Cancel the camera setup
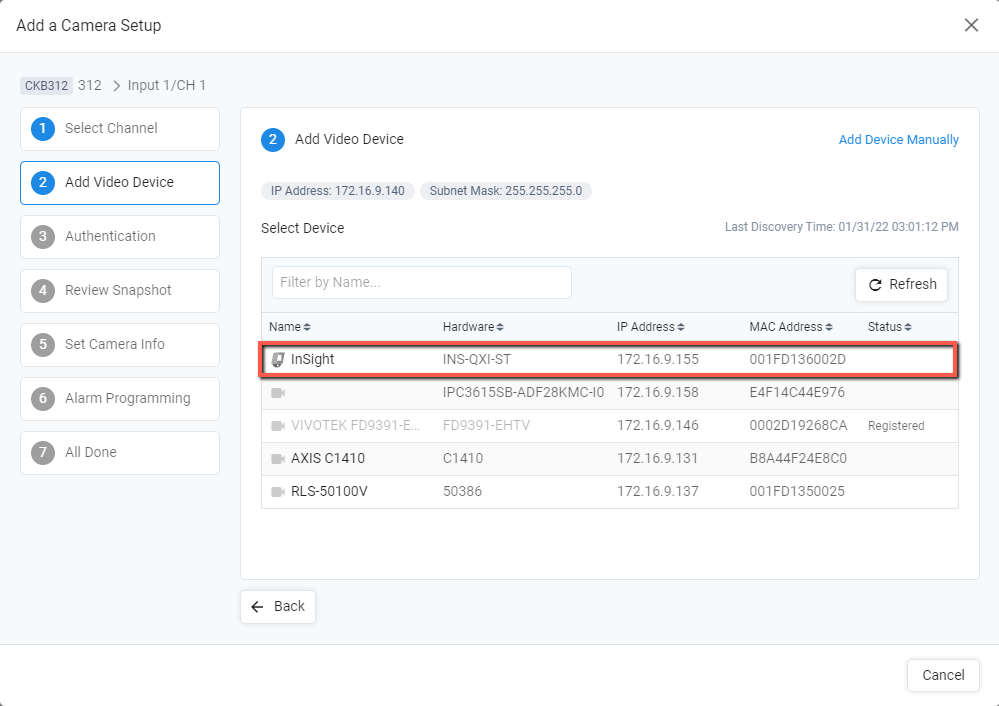 tap(943, 675)
